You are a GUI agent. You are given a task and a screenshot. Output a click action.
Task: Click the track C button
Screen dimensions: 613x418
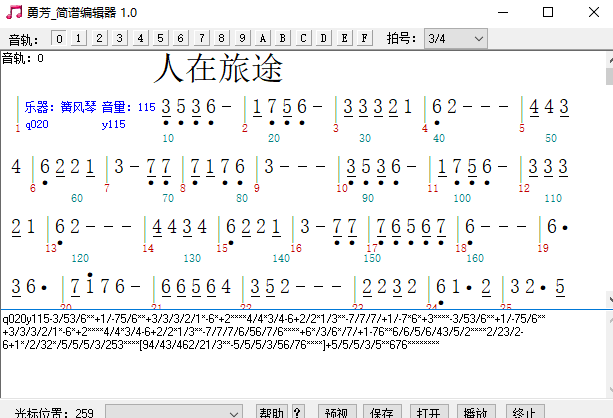pyautogui.click(x=304, y=38)
